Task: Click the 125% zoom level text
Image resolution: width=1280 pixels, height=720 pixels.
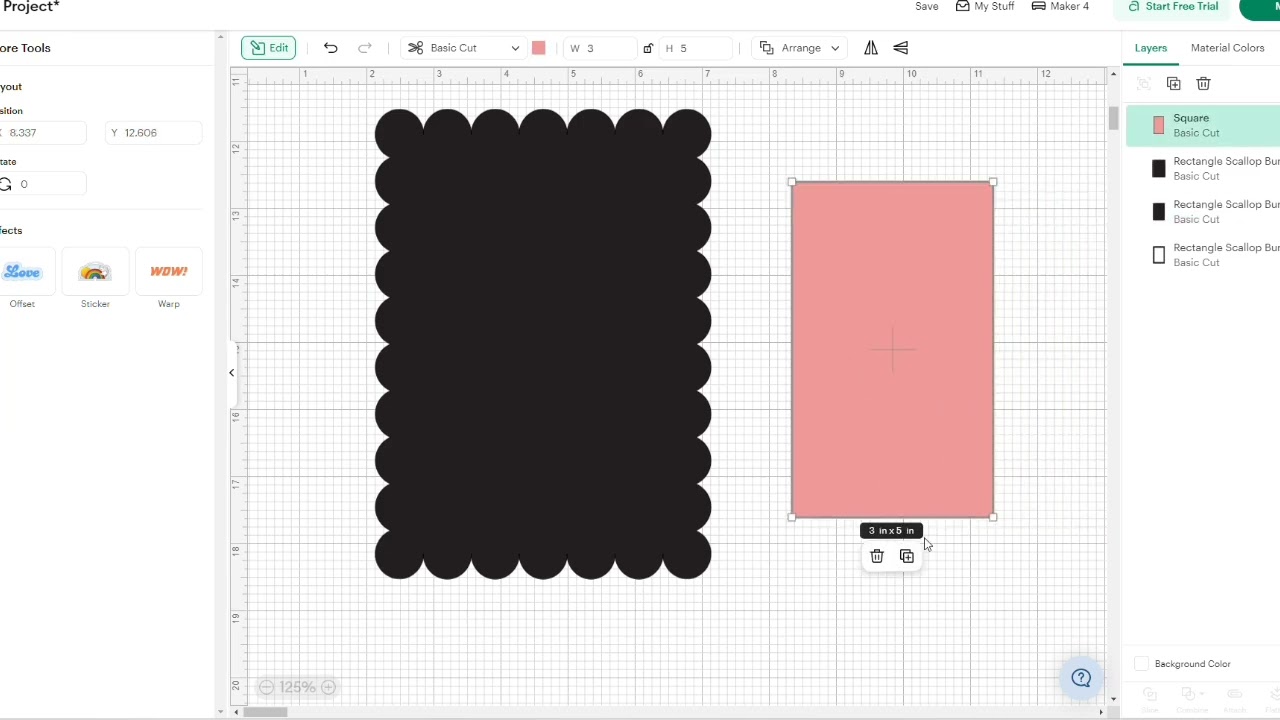Action: [x=297, y=687]
